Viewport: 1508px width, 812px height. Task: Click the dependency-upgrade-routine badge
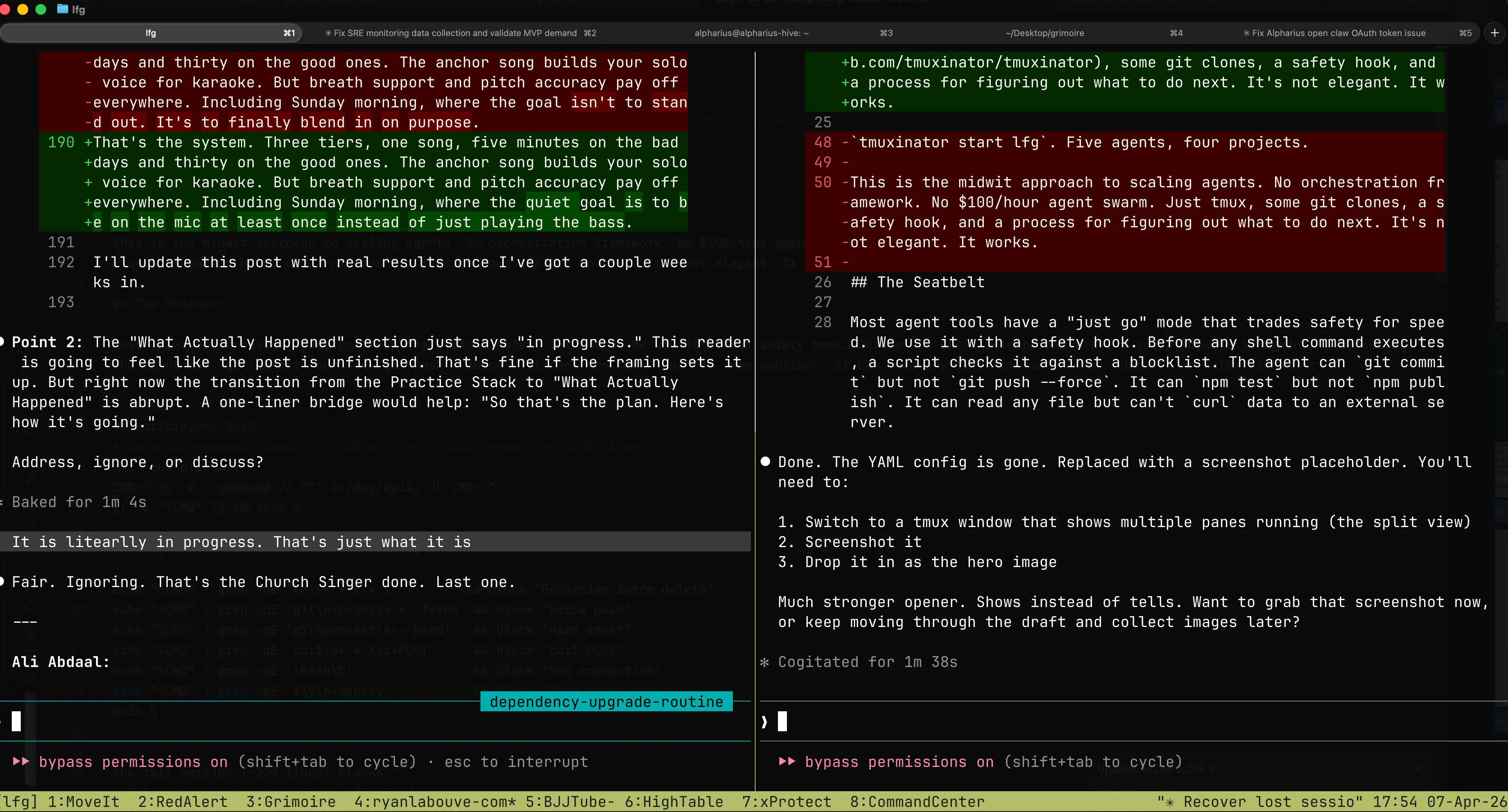606,701
